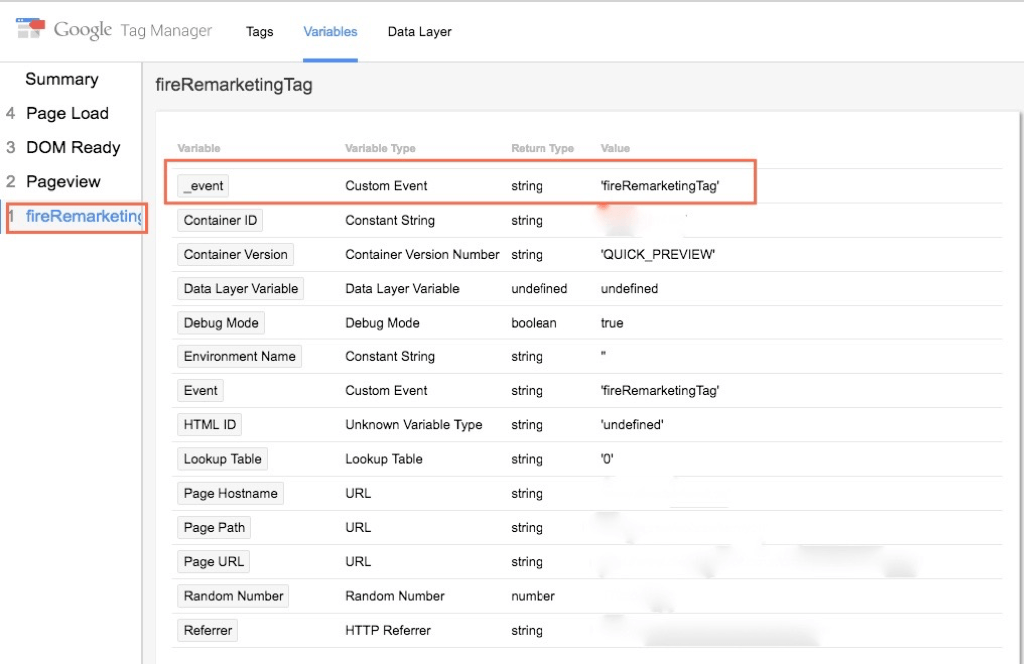Viewport: 1024px width, 664px height.
Task: Select the Page Load event
Action: tap(67, 113)
